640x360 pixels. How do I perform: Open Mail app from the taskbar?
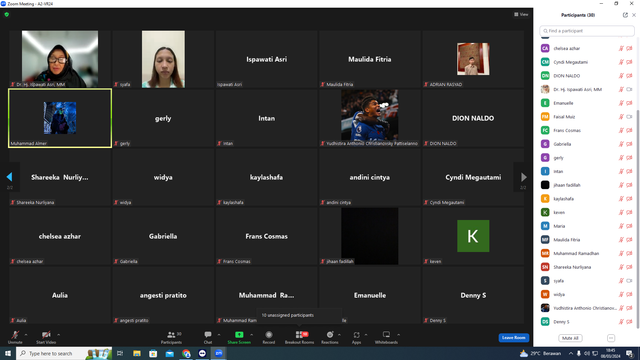[169, 353]
